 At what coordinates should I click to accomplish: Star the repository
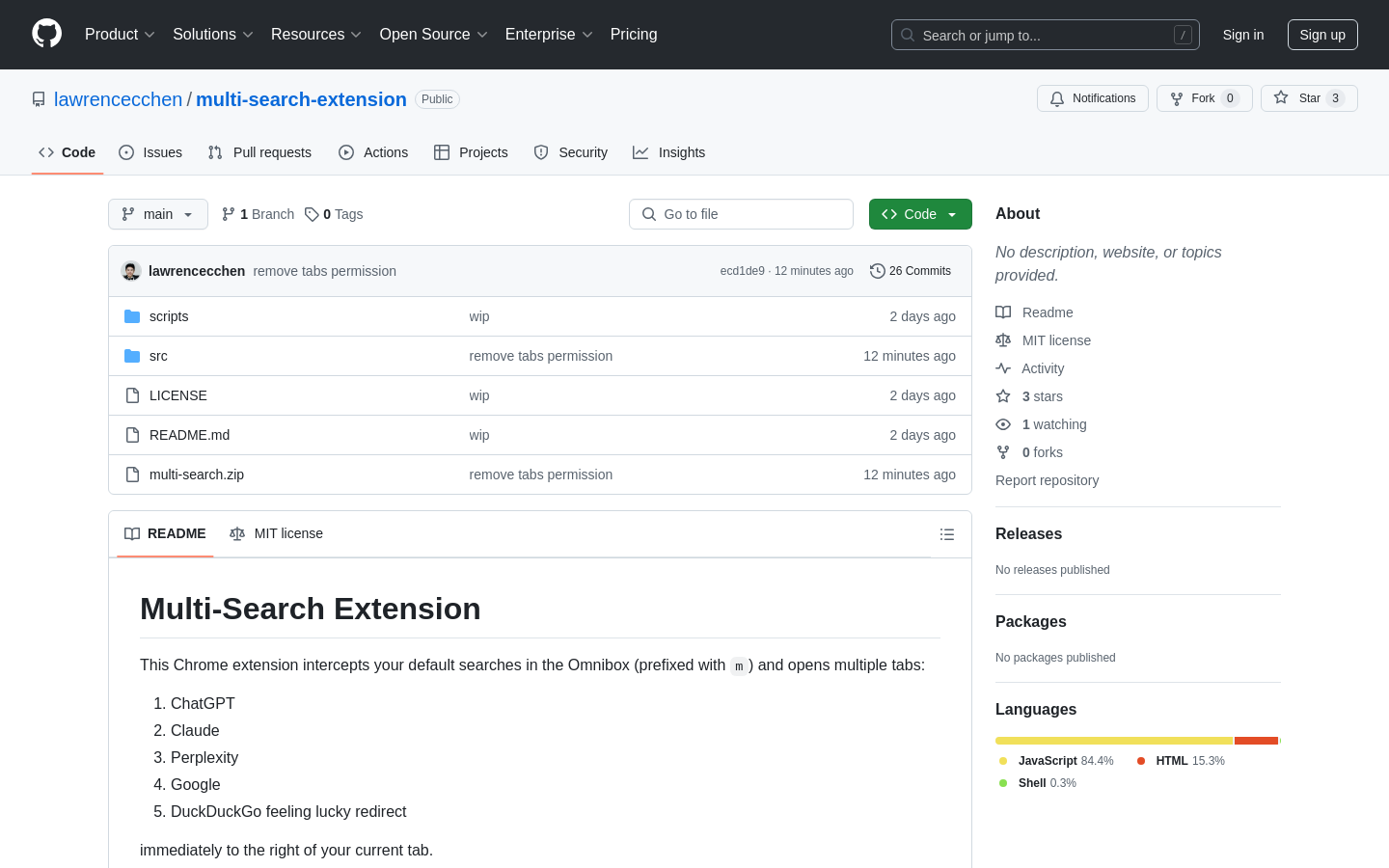pos(1309,98)
